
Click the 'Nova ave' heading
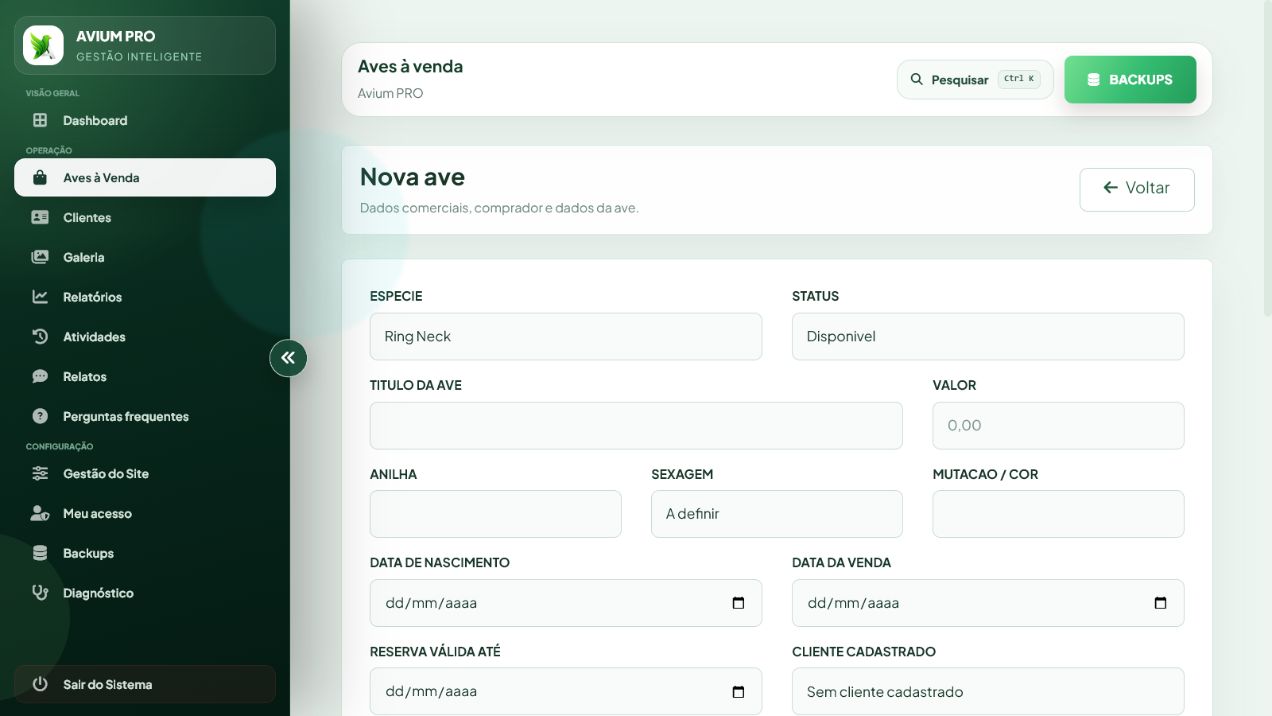pos(412,177)
